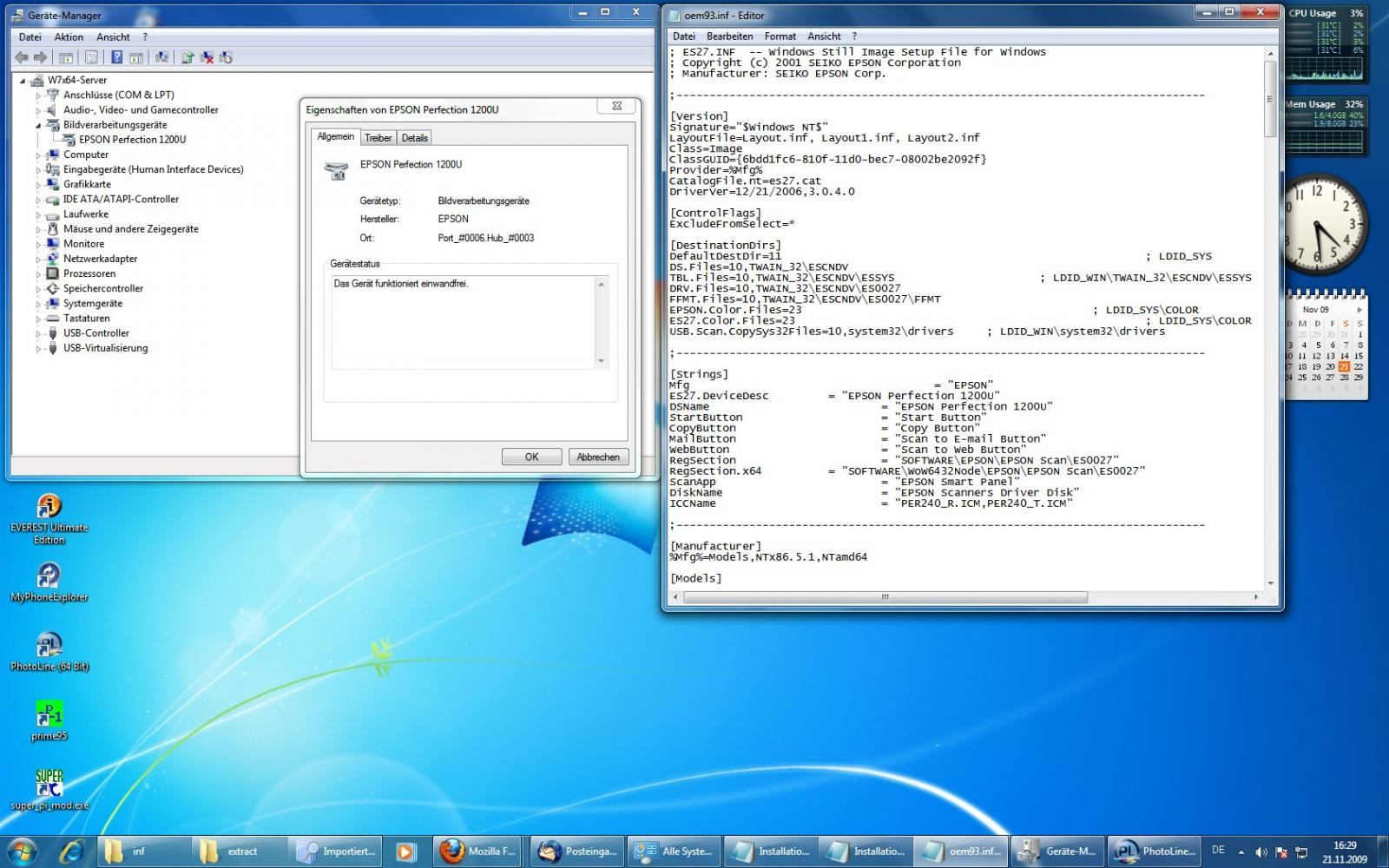1389x868 pixels.
Task: Open Bearbeiten menu in Editor
Action: (x=729, y=36)
